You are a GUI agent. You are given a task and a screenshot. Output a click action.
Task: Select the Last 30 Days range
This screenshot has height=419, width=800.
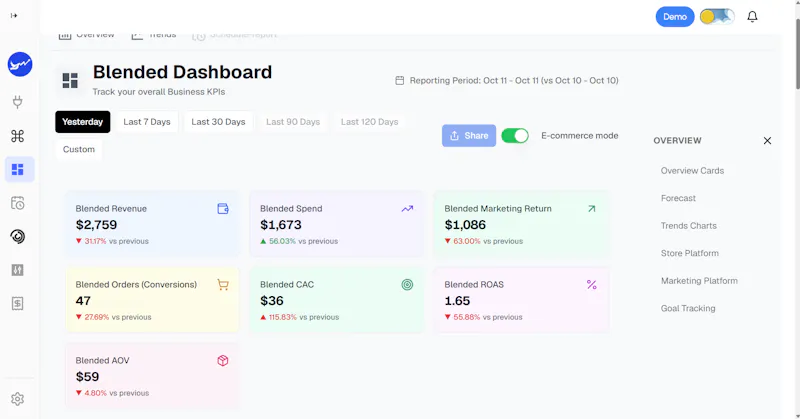pyautogui.click(x=218, y=122)
